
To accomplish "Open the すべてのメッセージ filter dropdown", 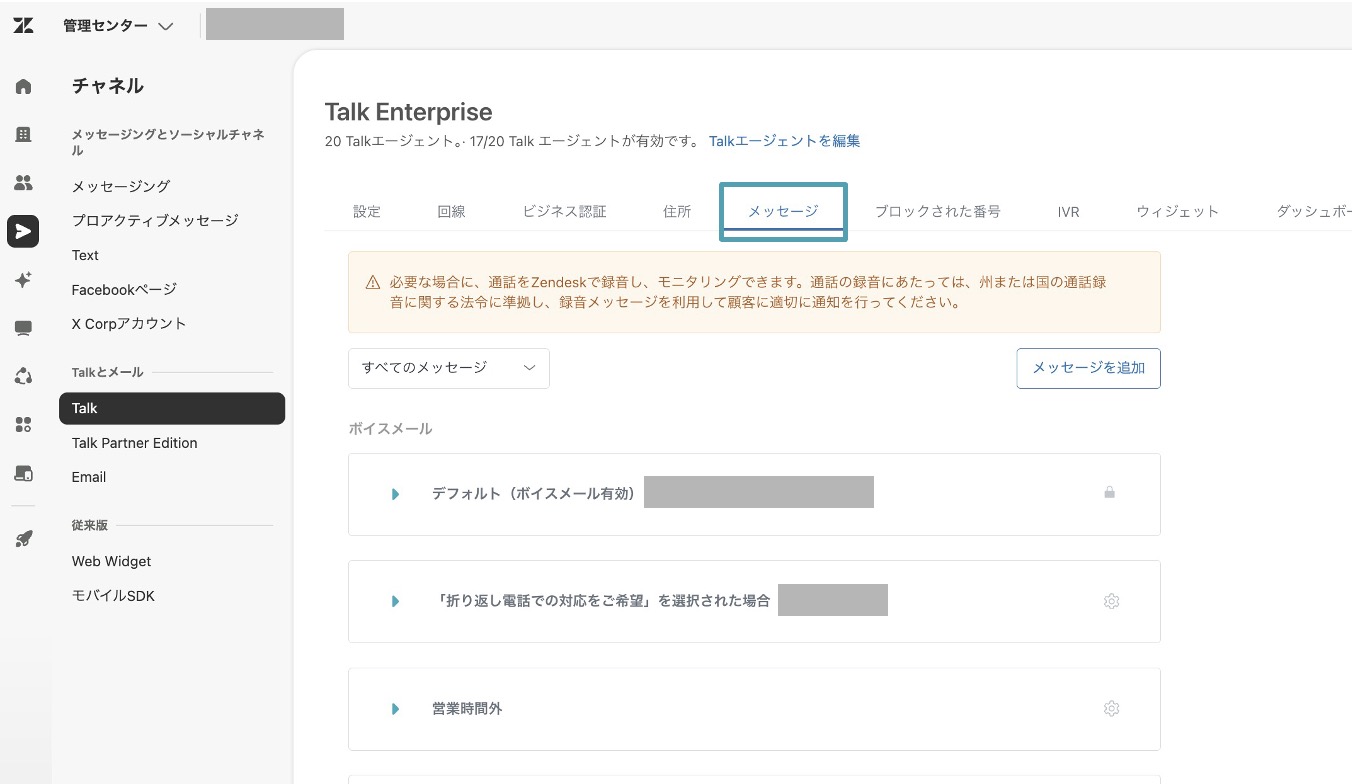I will [x=449, y=368].
